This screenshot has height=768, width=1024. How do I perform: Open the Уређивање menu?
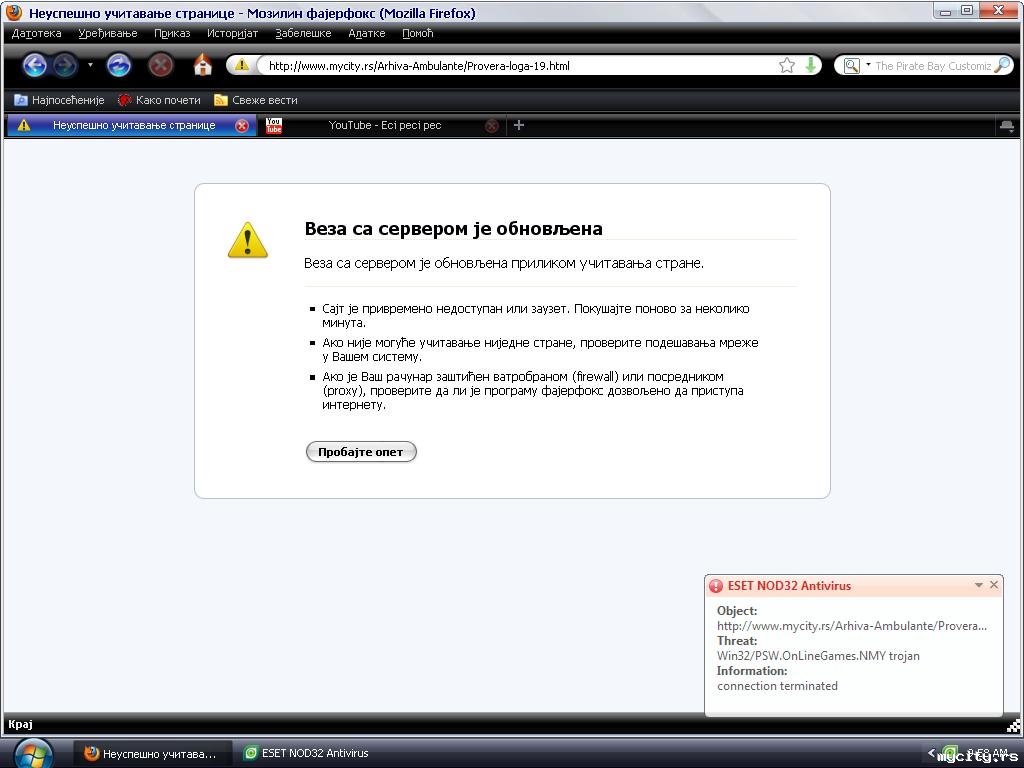point(108,33)
